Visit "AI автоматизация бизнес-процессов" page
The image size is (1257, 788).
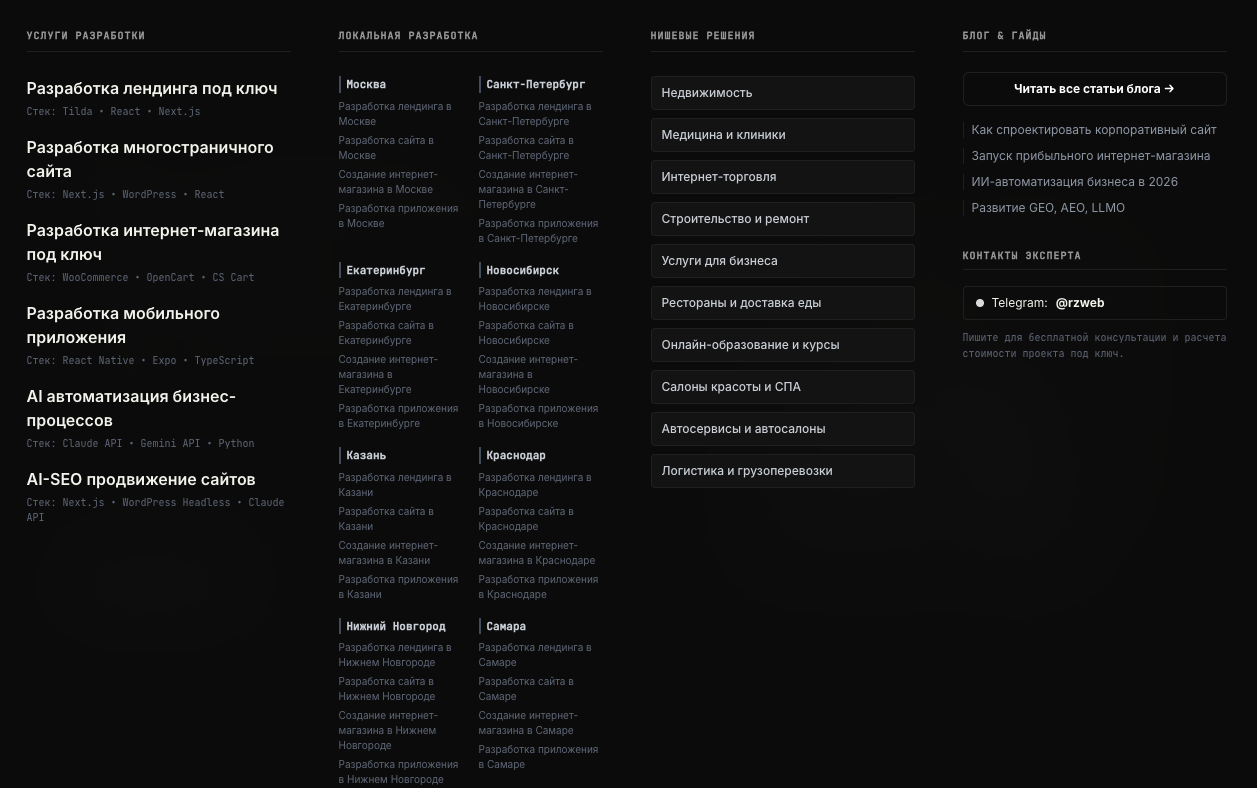(131, 408)
